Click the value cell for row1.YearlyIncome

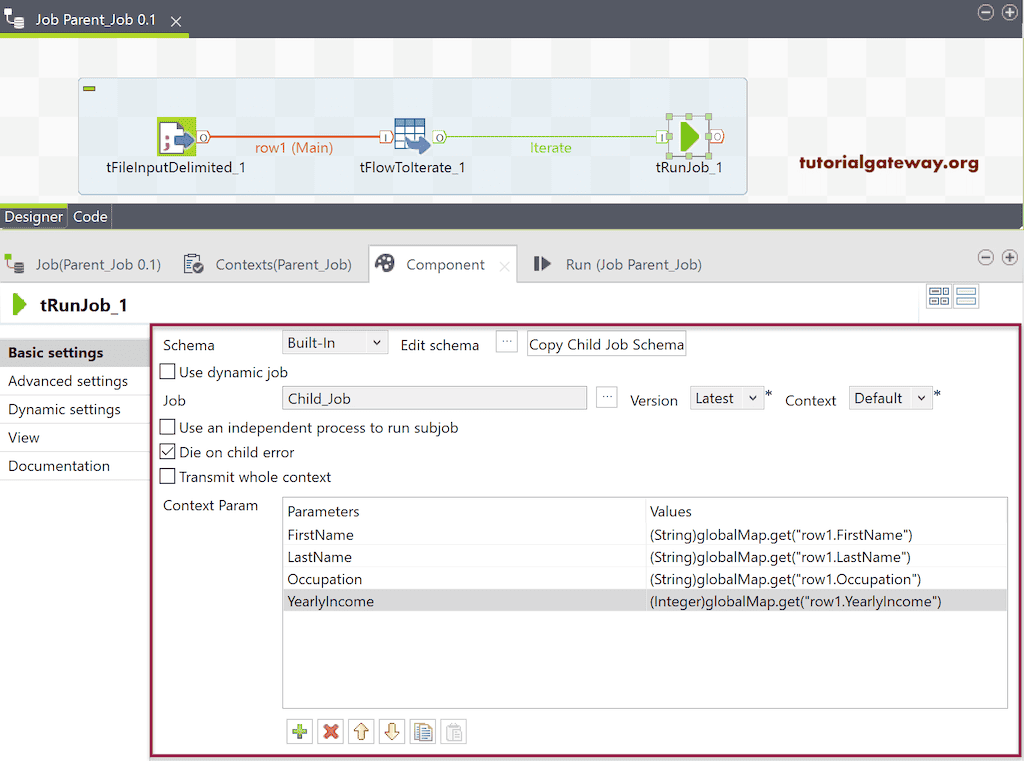[x=827, y=602]
